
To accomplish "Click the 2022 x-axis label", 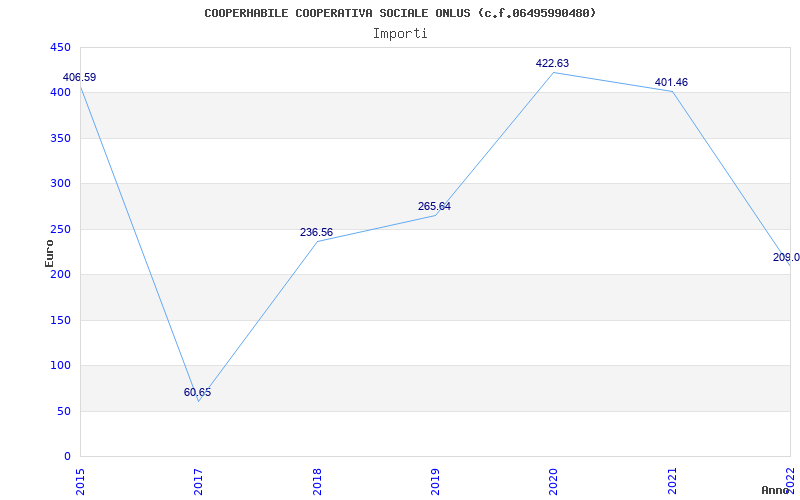I will tap(790, 482).
